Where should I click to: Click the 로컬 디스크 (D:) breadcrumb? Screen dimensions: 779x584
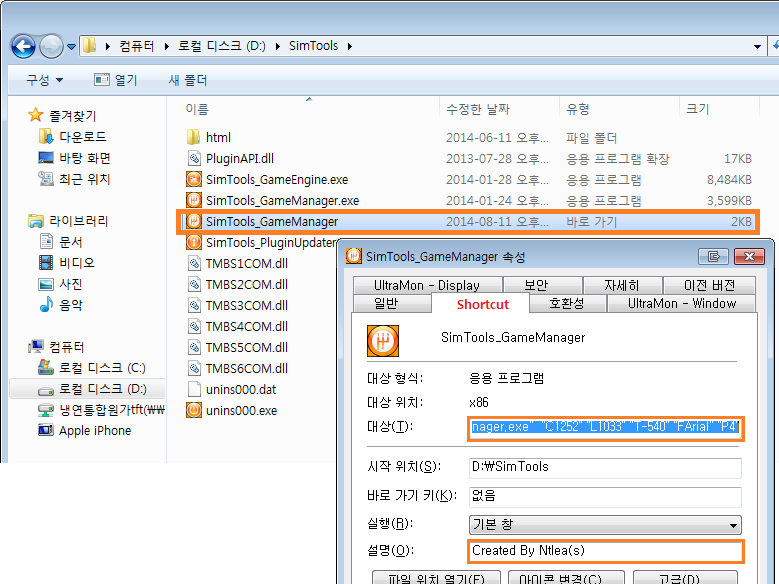[x=222, y=46]
